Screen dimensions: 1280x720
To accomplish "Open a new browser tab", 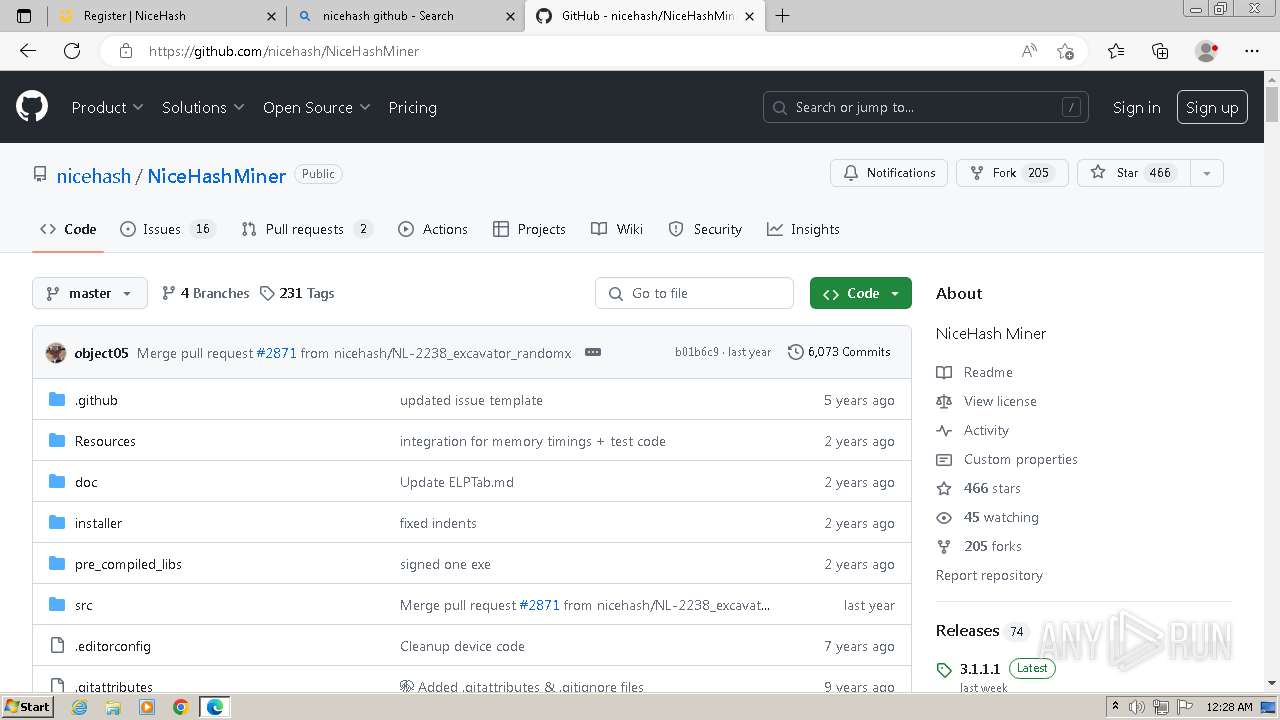I will click(x=782, y=16).
